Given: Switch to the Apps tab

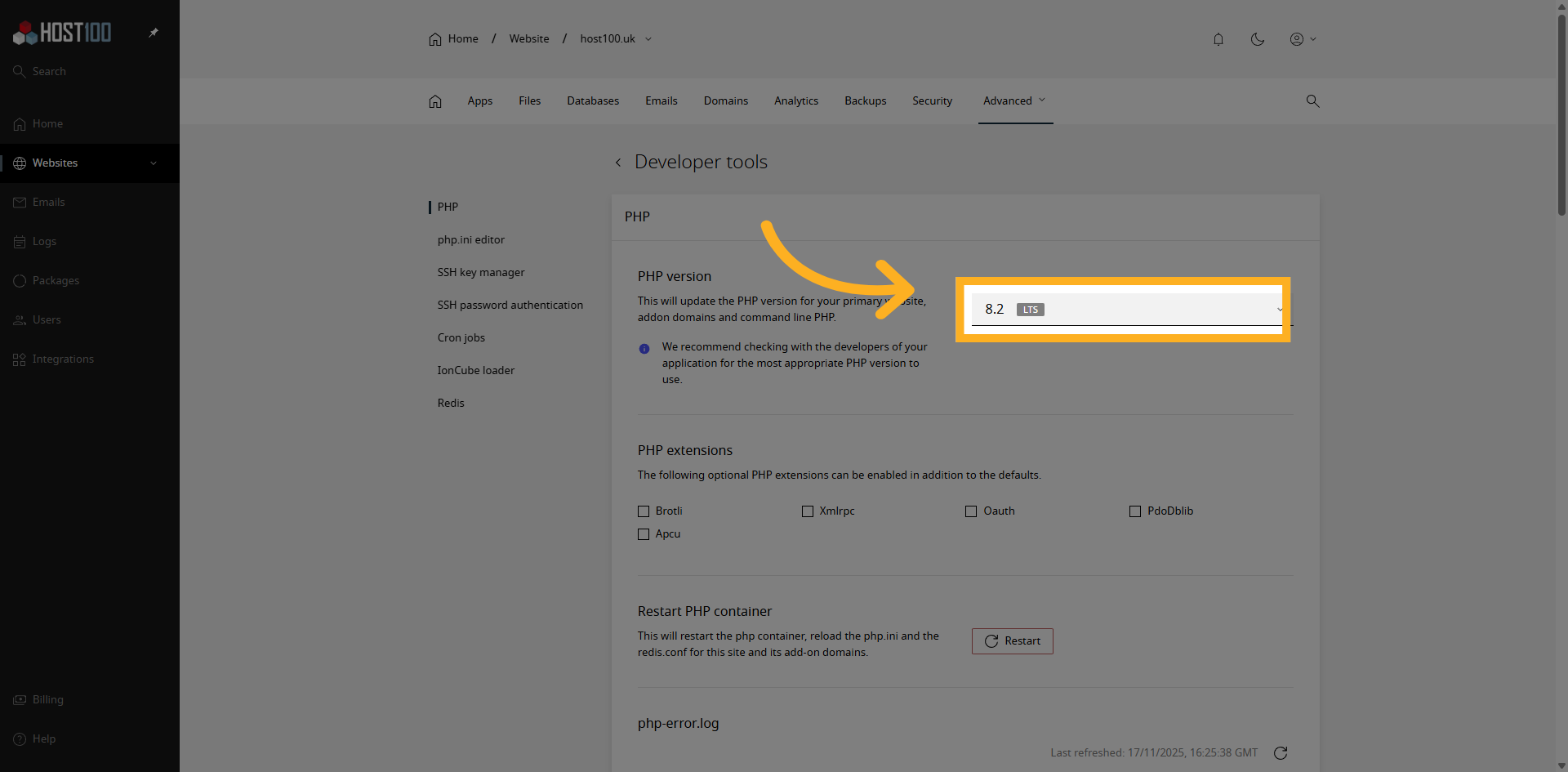Looking at the screenshot, I should (480, 100).
